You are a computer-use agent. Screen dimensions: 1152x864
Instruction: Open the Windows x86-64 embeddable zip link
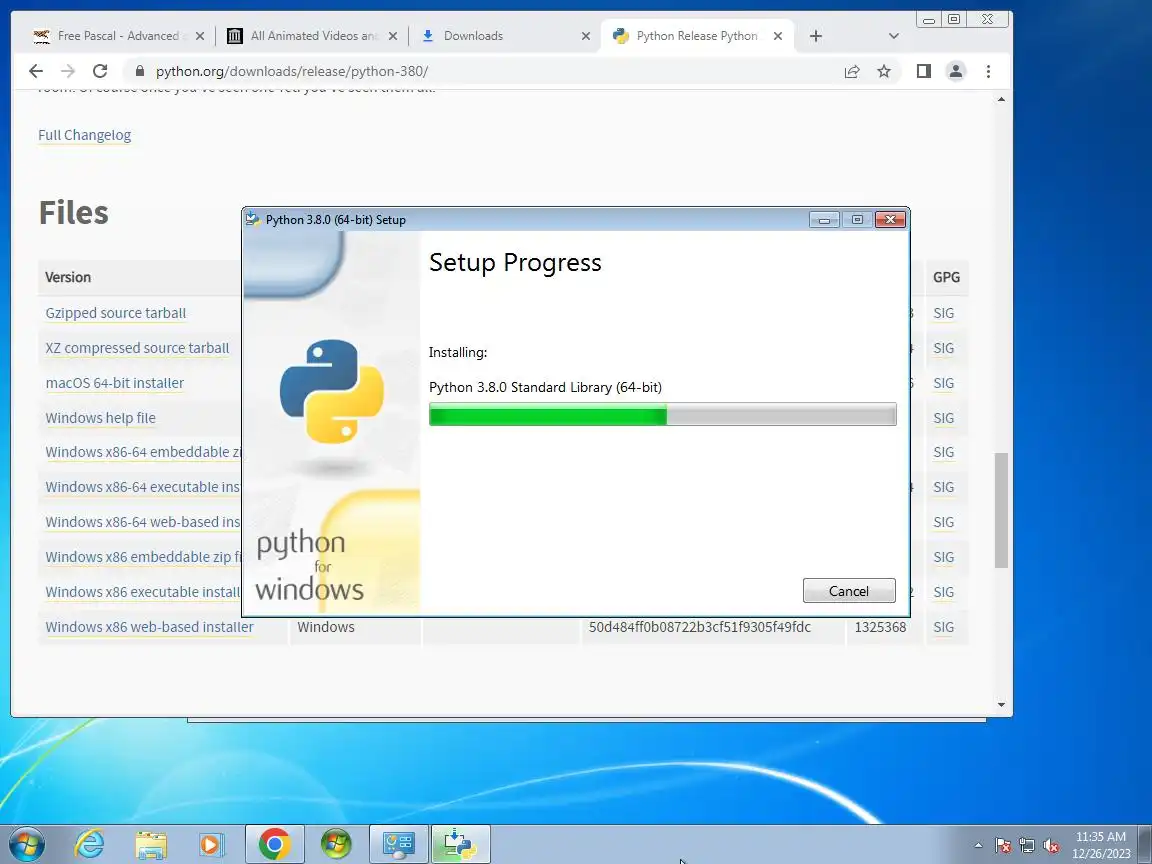143,452
